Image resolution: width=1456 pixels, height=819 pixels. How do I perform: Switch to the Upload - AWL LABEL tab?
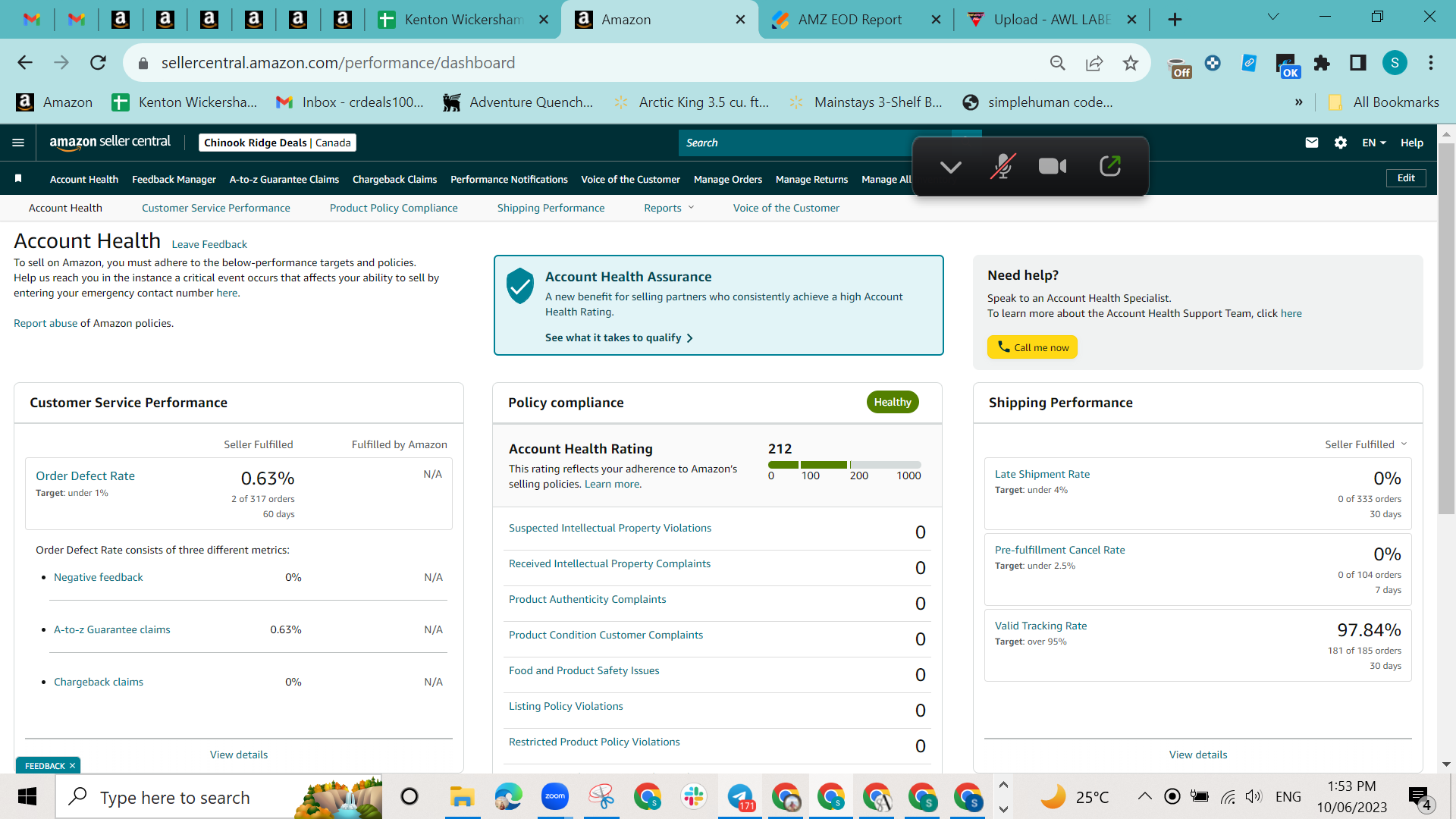(x=1052, y=20)
